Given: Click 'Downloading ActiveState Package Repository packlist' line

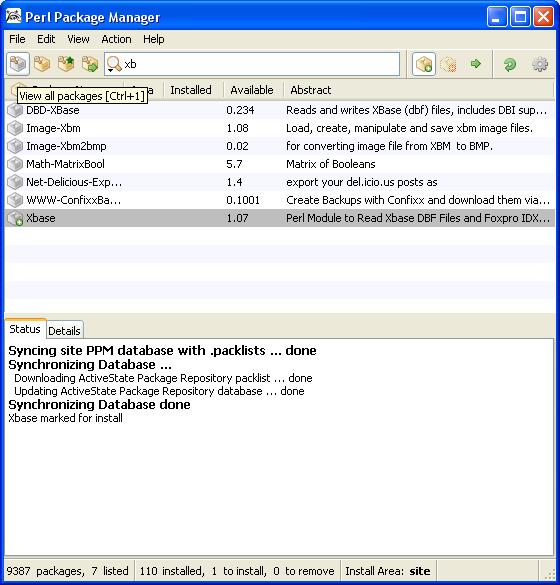Looking at the screenshot, I should point(163,378).
